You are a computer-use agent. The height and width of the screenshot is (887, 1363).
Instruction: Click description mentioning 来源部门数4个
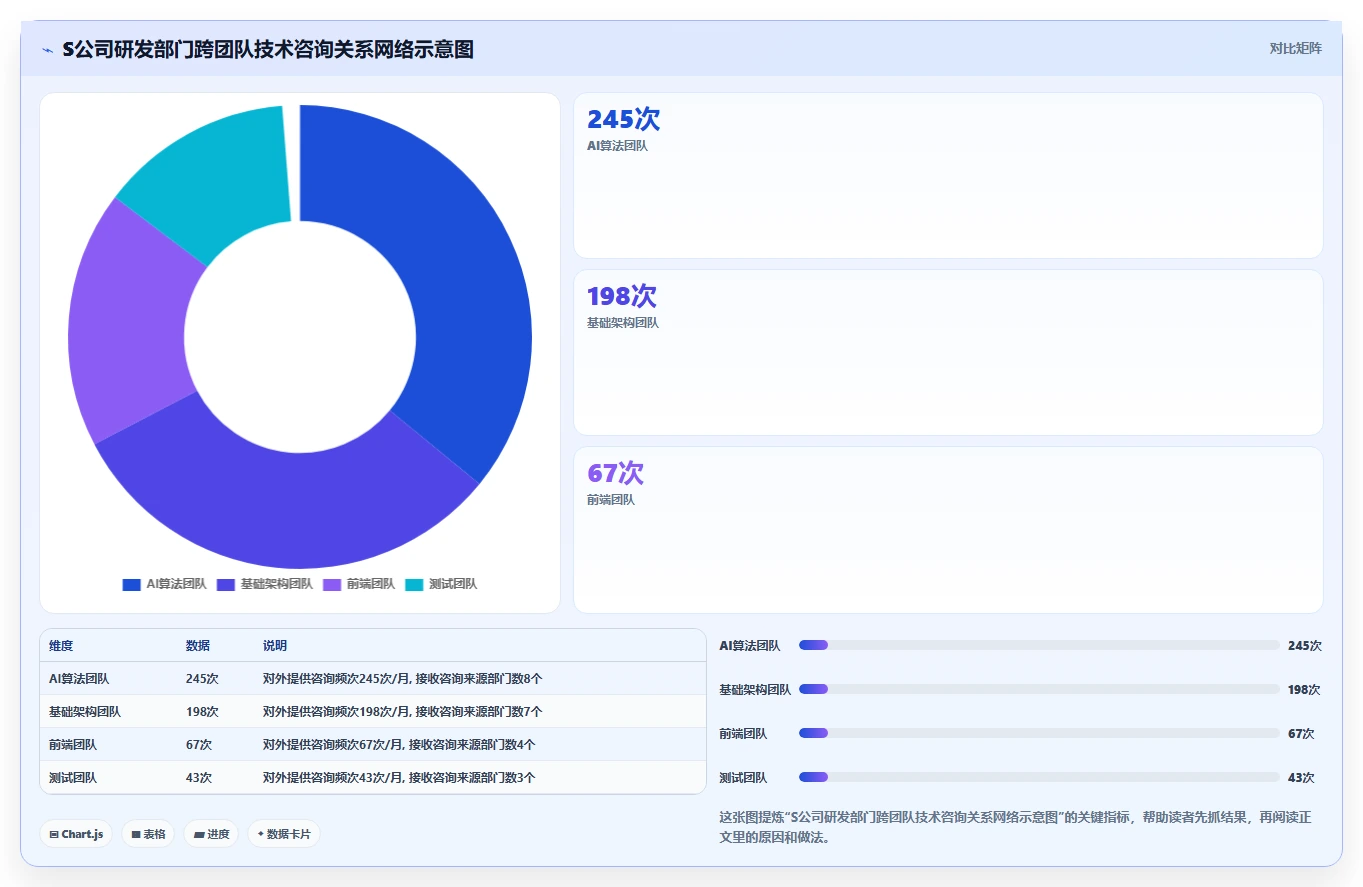coord(399,745)
